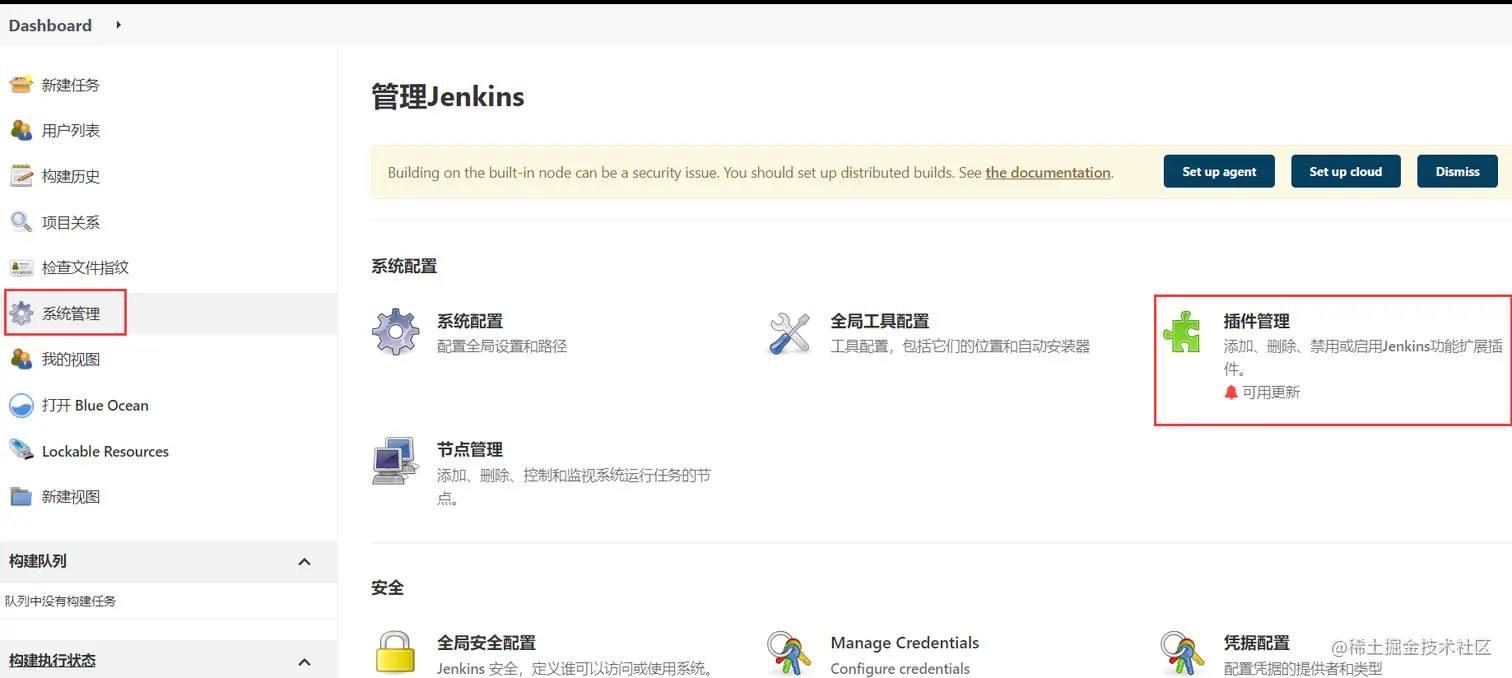The width and height of the screenshot is (1512, 678).
Task: Open 插件管理 via green puzzle icon
Action: click(1182, 333)
